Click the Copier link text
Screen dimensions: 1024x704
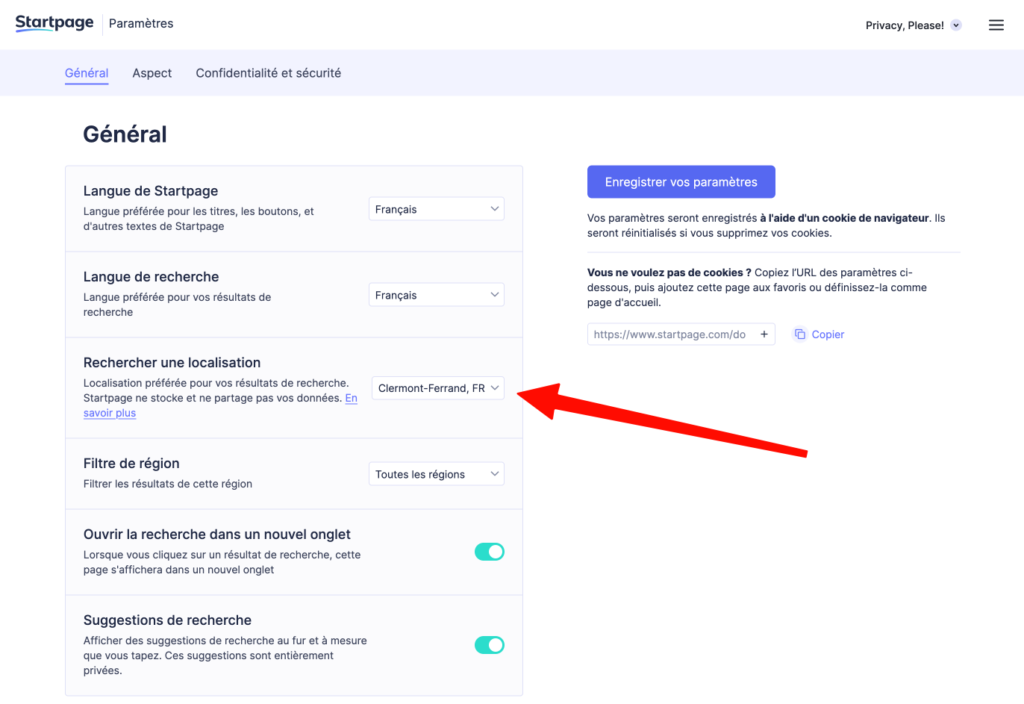point(828,335)
